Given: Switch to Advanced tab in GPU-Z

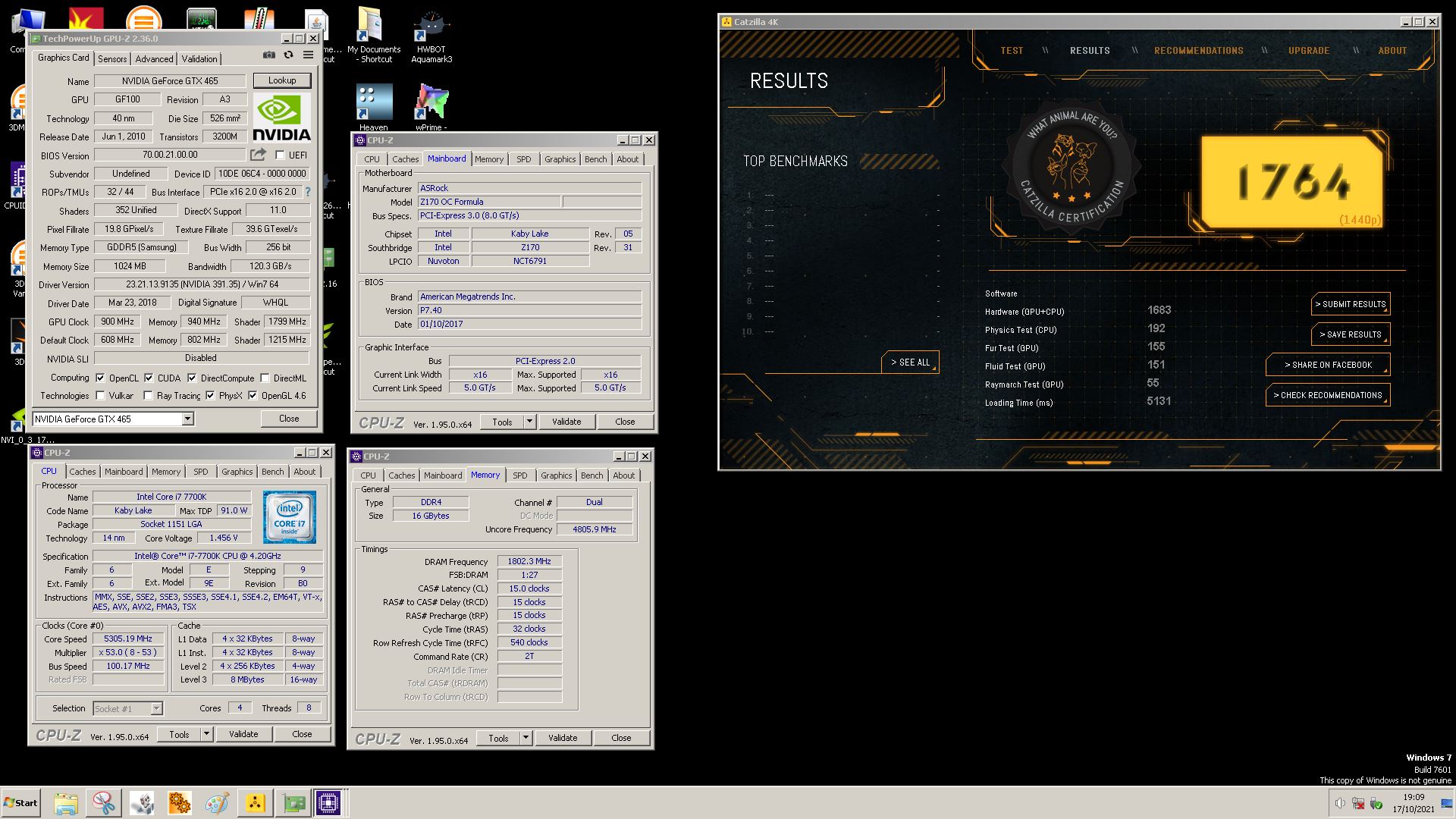Looking at the screenshot, I should click(x=154, y=58).
